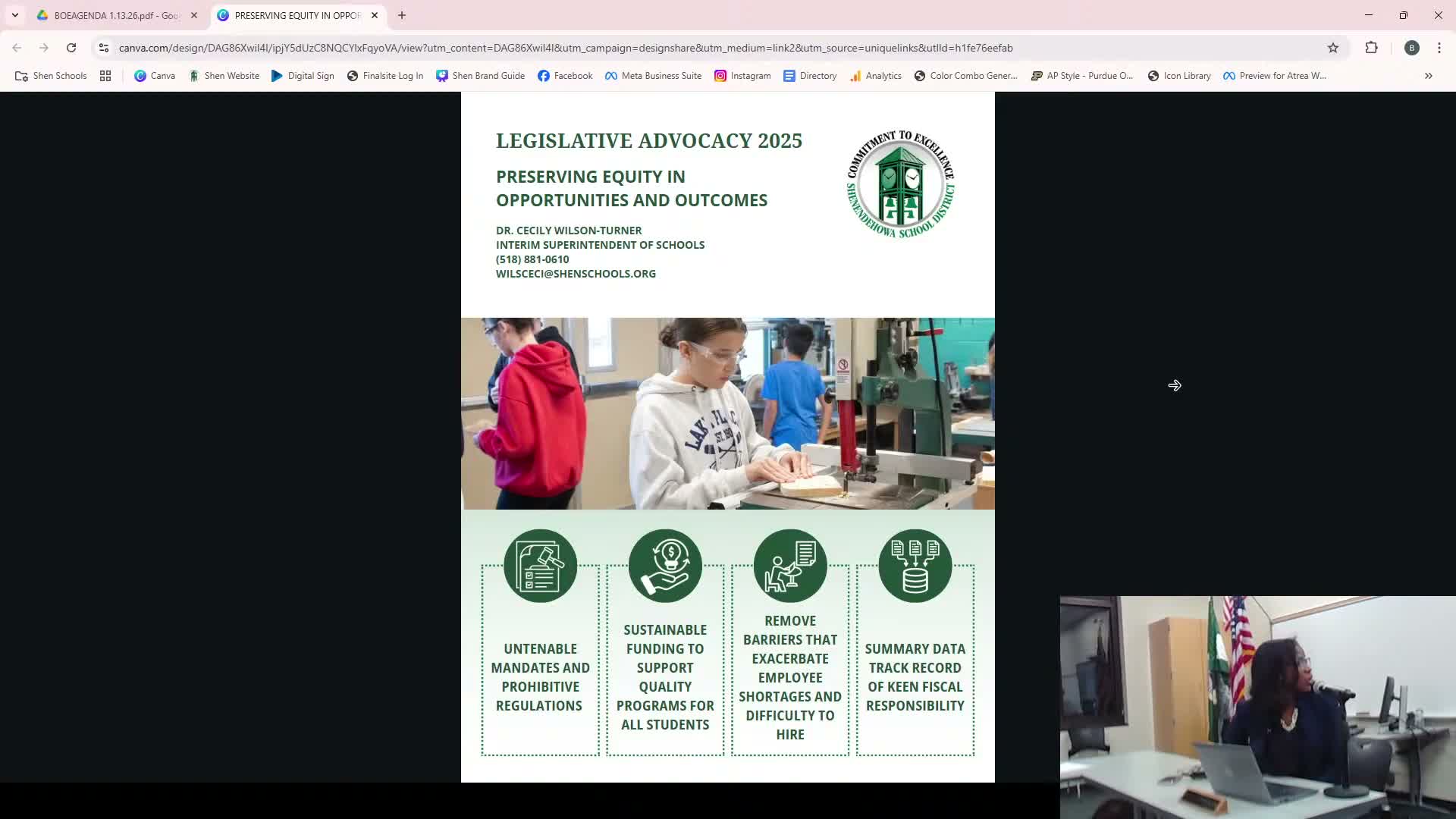Close the BOEAGENDA 1.13.26.pdf tab
Image resolution: width=1456 pixels, height=819 pixels.
[194, 15]
